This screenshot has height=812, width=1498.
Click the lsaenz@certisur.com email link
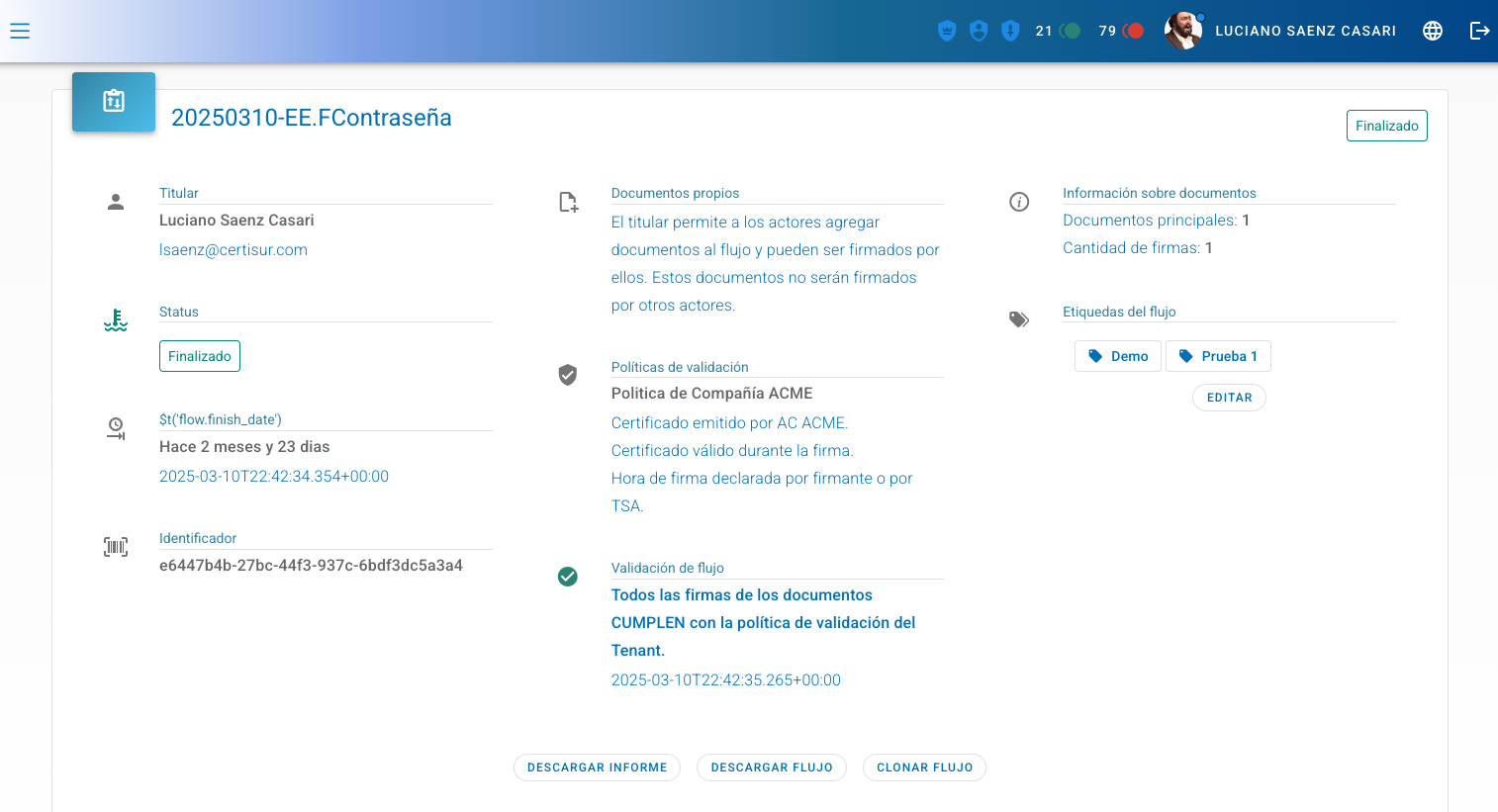[234, 250]
